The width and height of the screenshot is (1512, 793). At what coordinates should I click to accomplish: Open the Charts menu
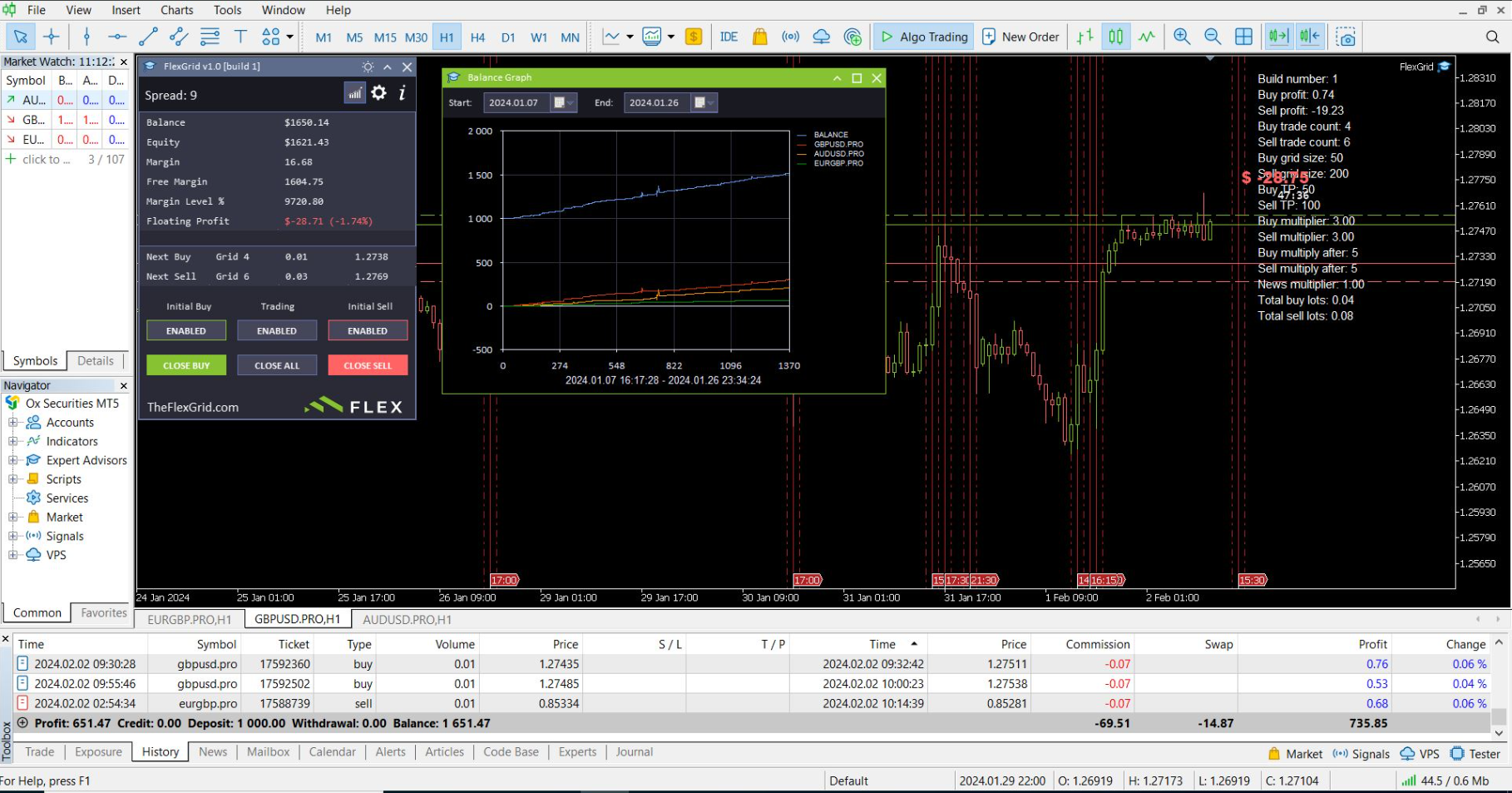[x=176, y=10]
